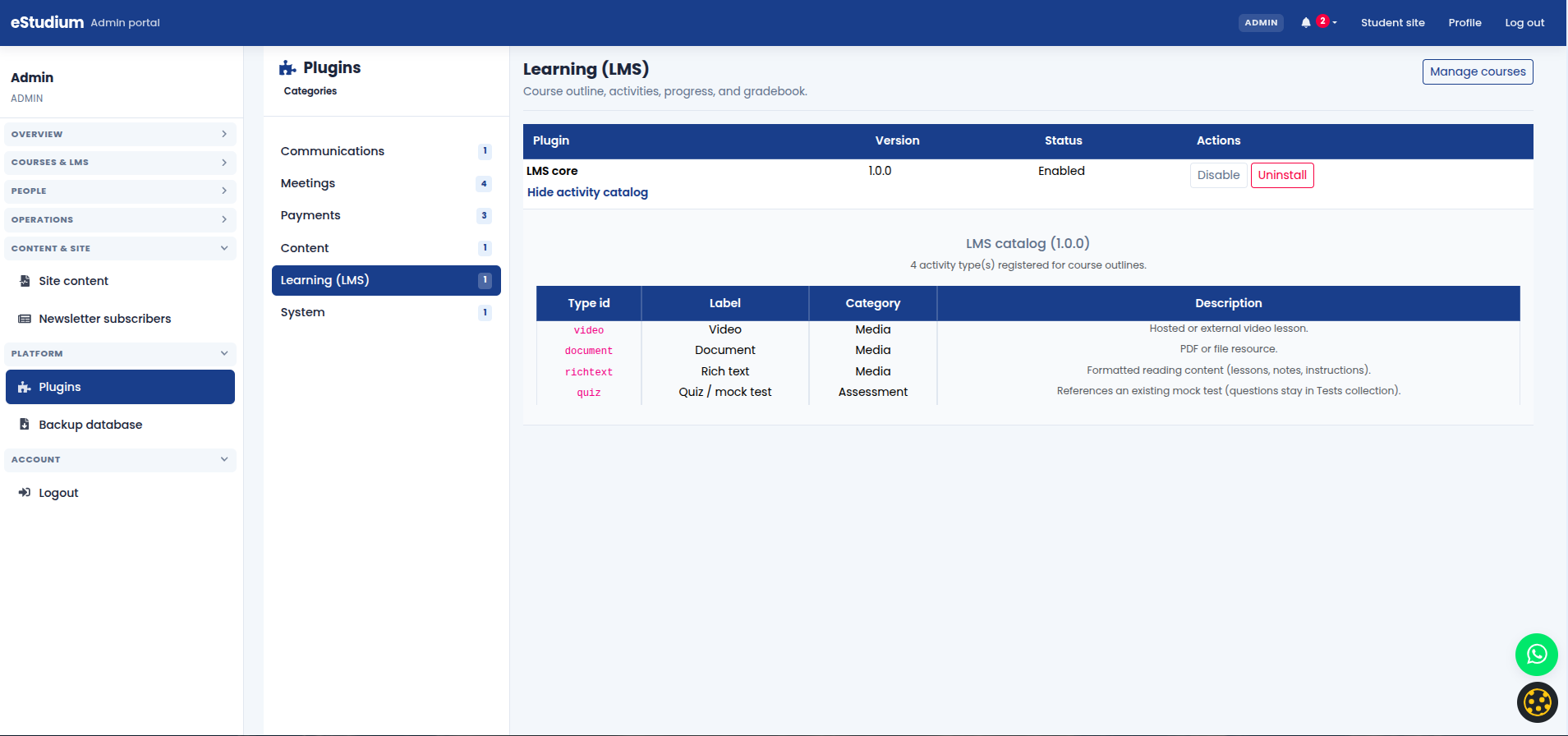The width and height of the screenshot is (1568, 736).
Task: Click the Site content document icon
Action: 25,281
